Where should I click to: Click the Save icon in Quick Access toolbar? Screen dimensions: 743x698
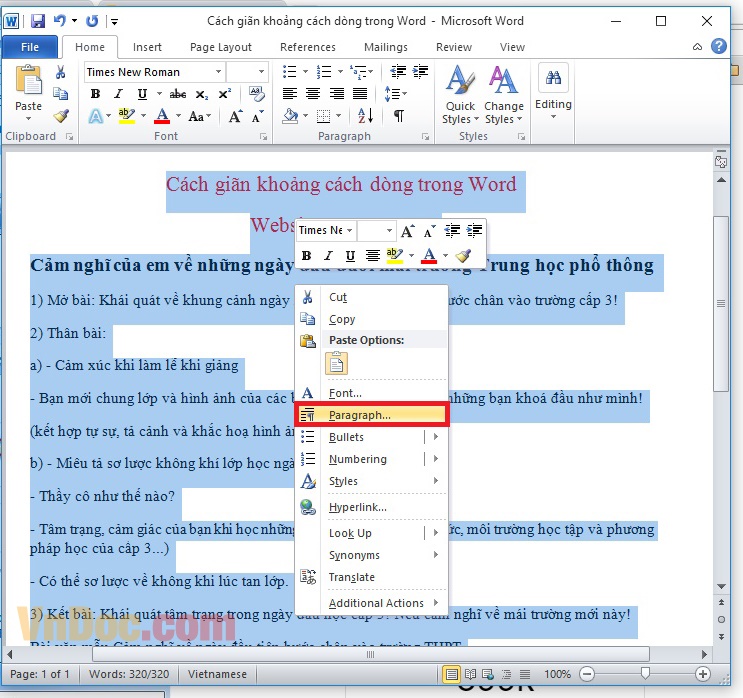click(x=37, y=21)
